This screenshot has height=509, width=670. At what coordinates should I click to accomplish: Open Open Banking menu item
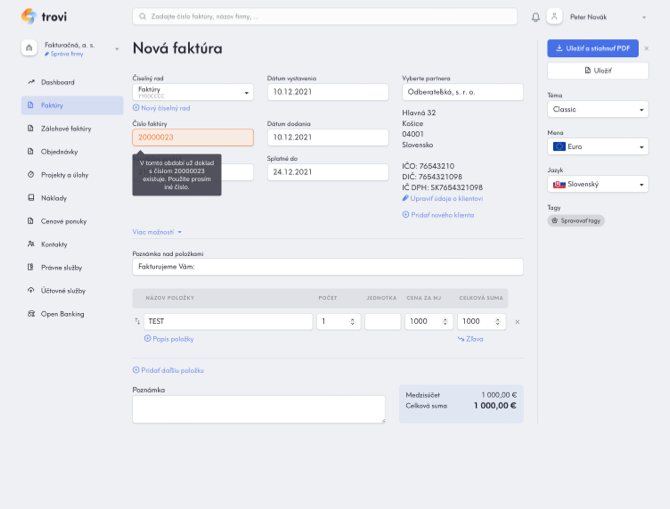(63, 314)
